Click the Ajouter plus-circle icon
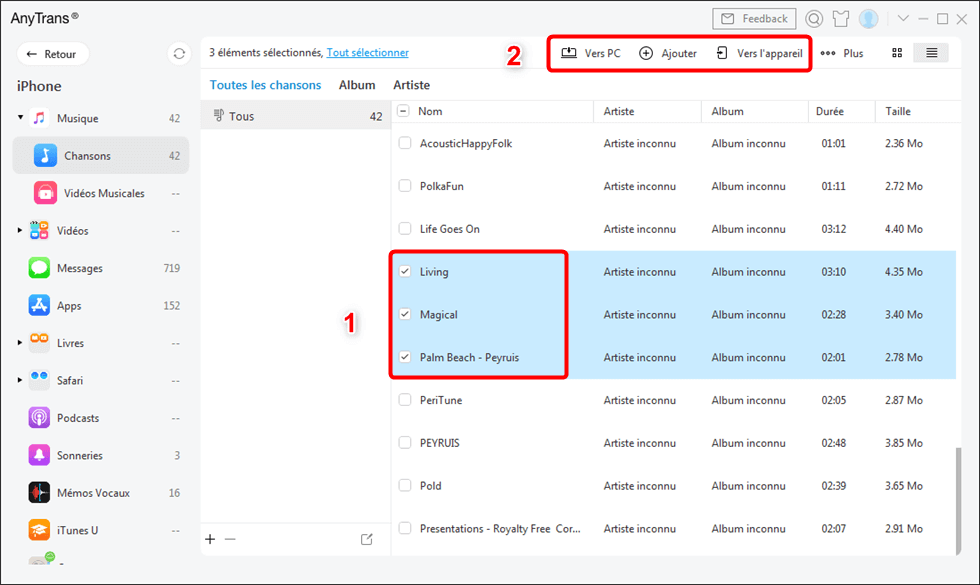The width and height of the screenshot is (980, 585). 646,53
